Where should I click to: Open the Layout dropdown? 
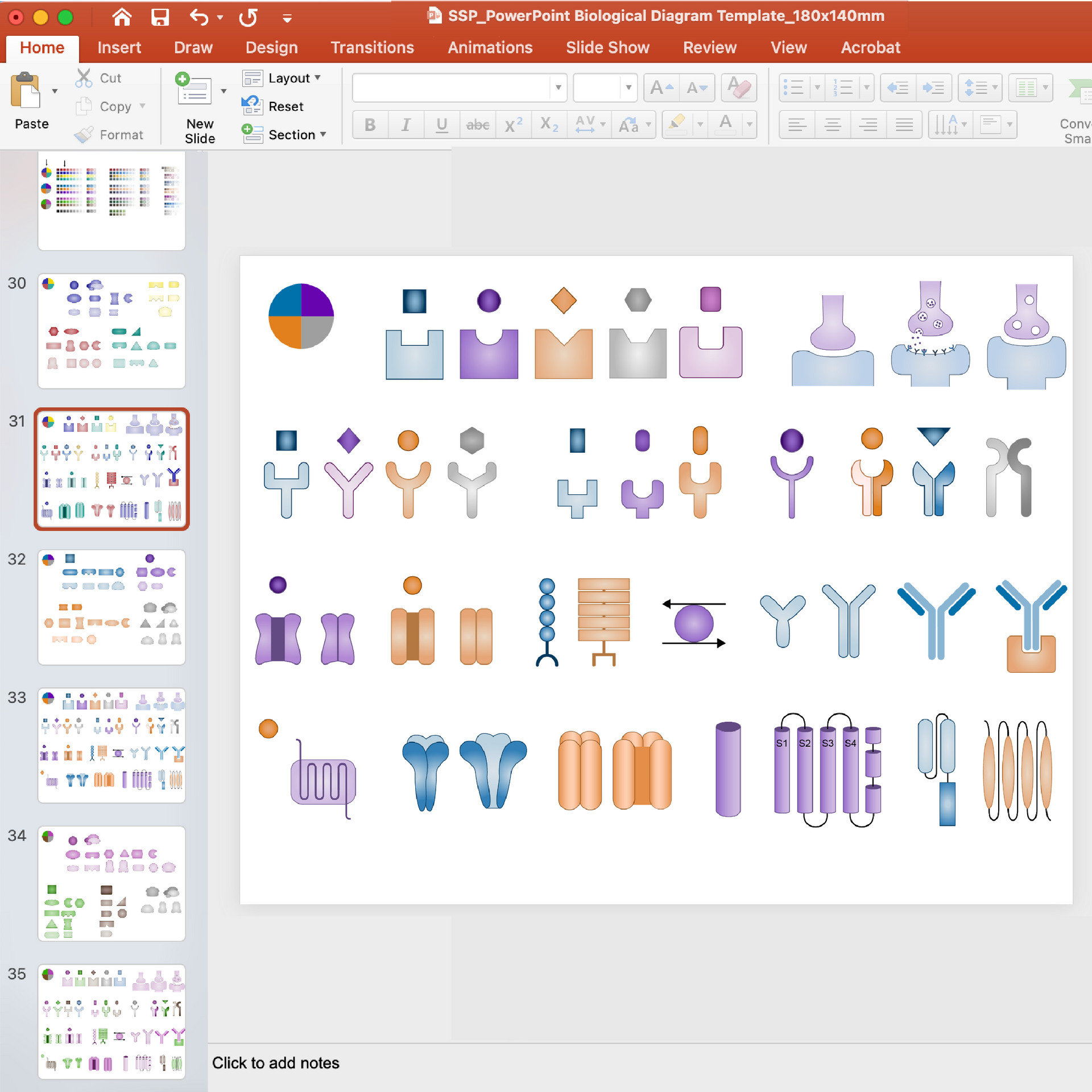coord(282,78)
